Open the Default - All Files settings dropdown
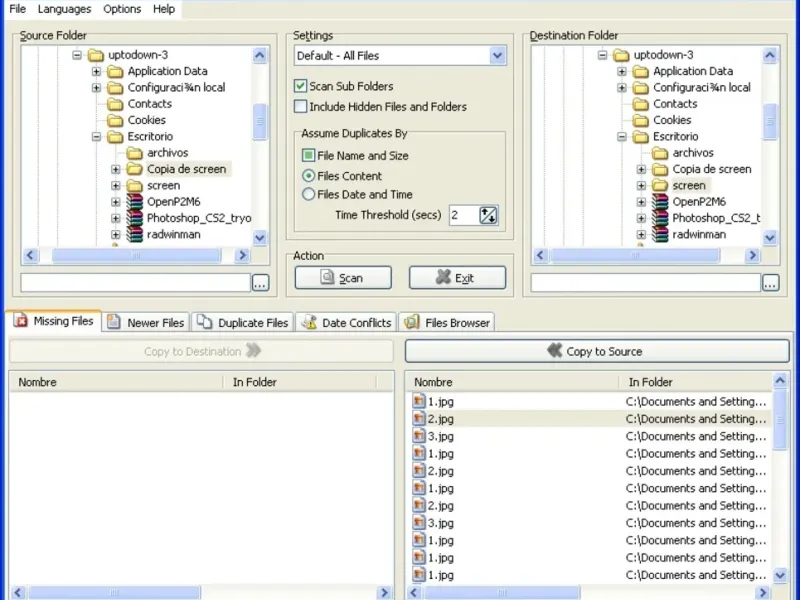Image resolution: width=800 pixels, height=600 pixels. (x=497, y=55)
